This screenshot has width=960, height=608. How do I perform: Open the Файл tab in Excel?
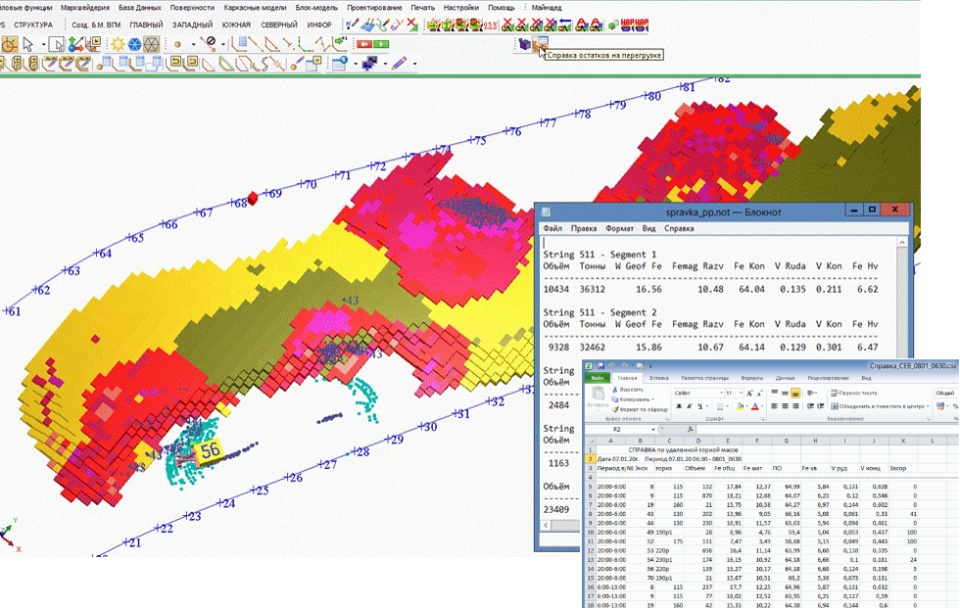click(x=597, y=378)
